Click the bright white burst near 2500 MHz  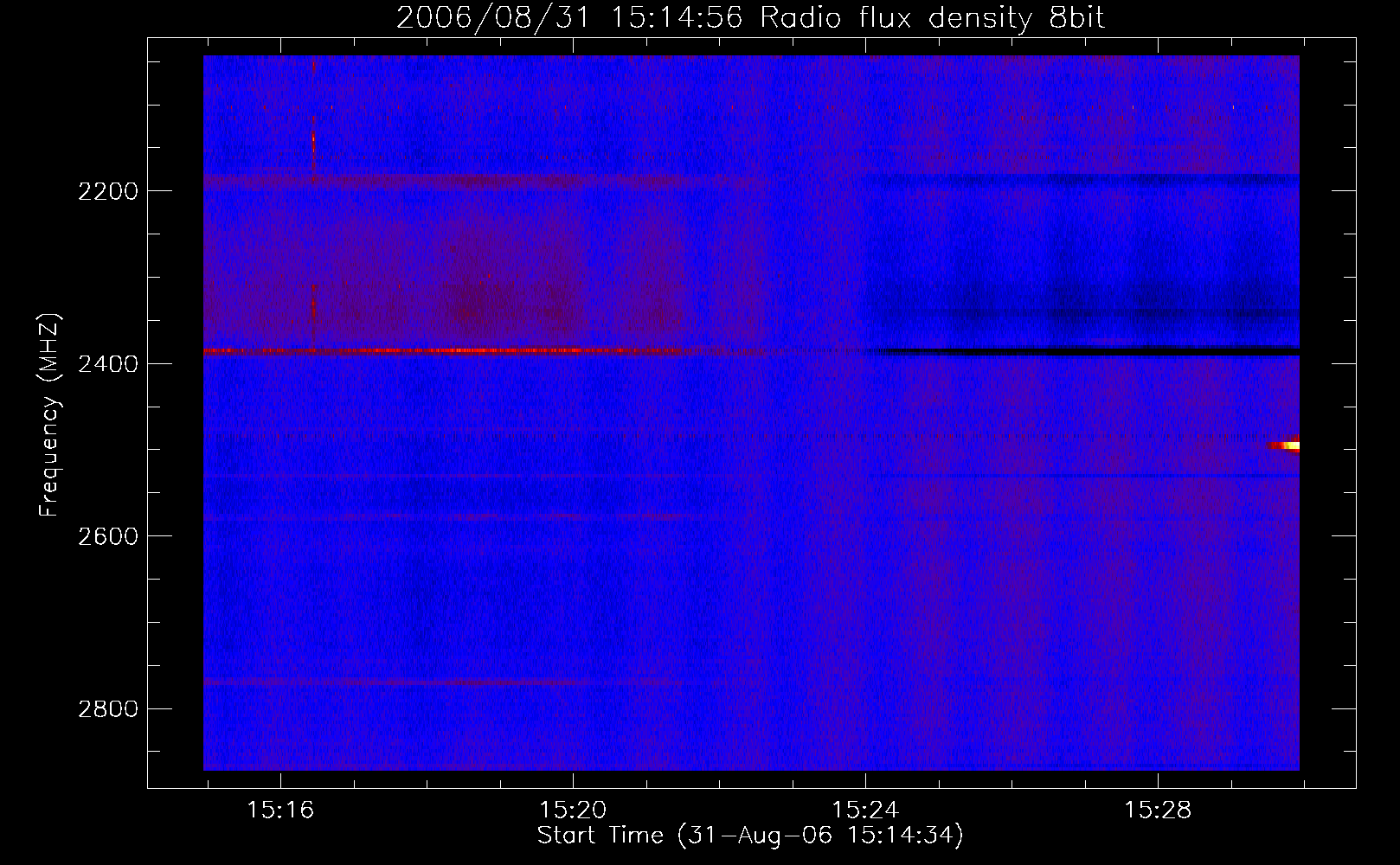[1285, 445]
